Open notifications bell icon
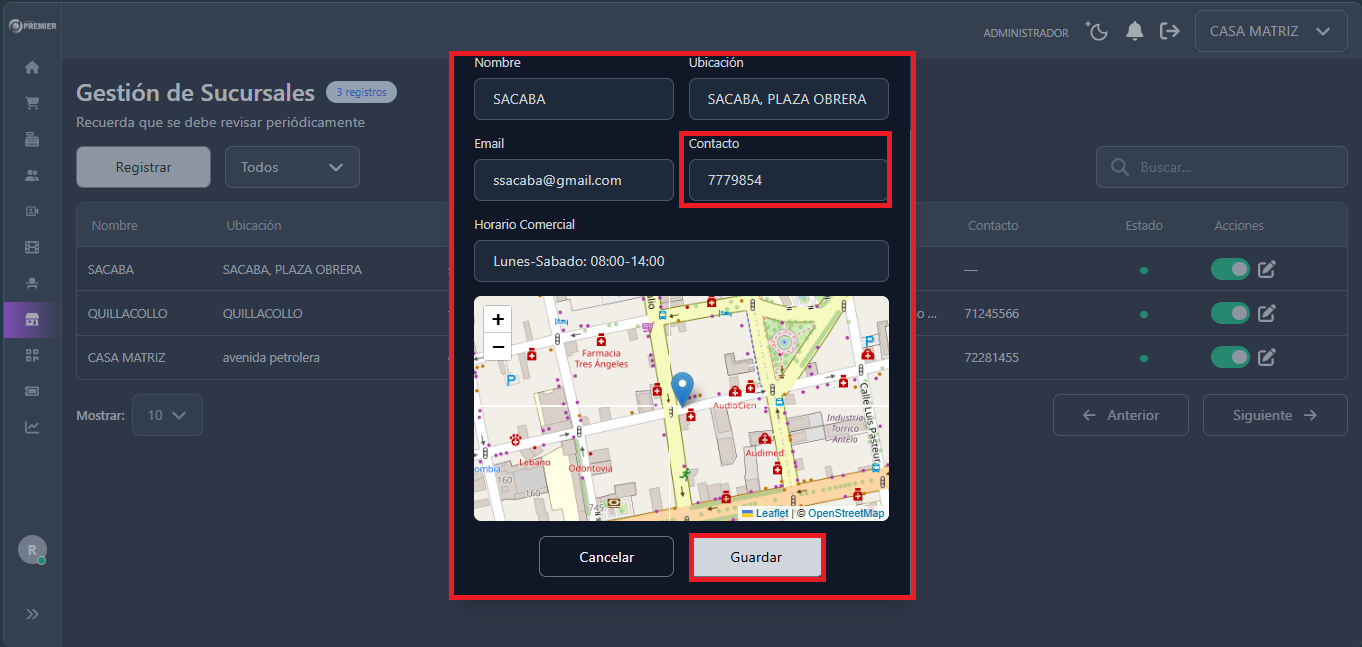 point(1134,31)
